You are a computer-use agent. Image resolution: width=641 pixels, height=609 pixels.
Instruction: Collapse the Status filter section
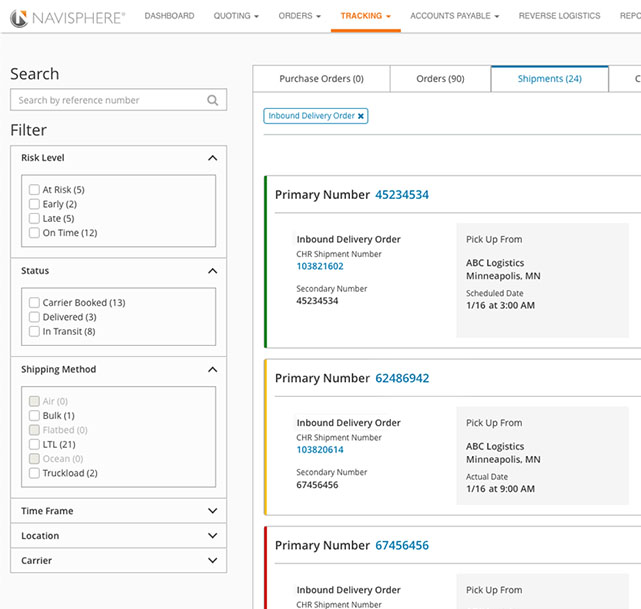coord(212,271)
